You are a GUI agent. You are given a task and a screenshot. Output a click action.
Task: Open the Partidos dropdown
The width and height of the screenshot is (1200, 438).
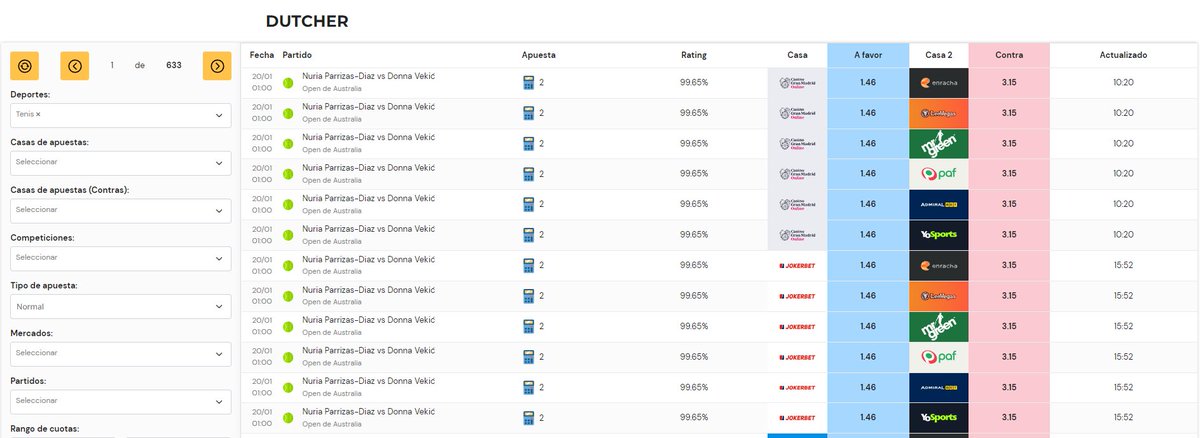click(x=121, y=401)
